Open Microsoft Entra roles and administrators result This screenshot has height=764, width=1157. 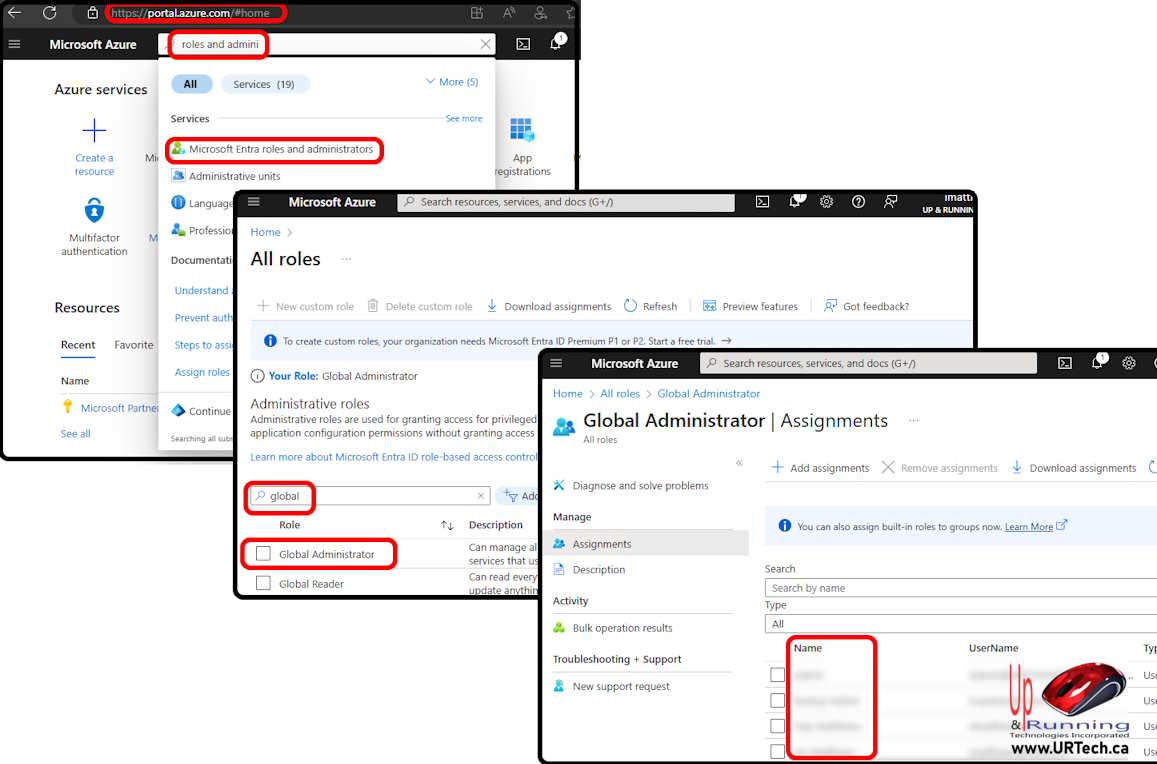click(x=280, y=149)
